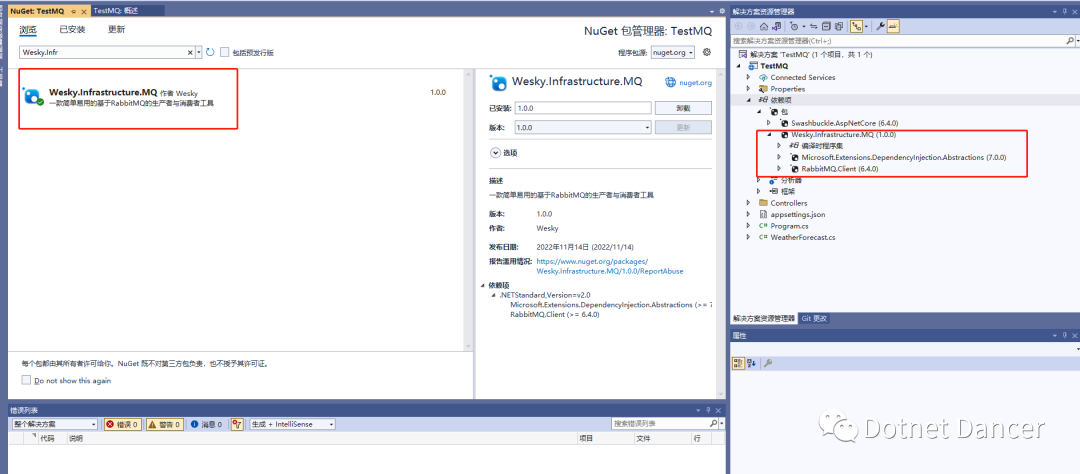Screen dimensions: 1080x474
Task: Open properties wrench icon in Solution Explorer toolbar
Action: 880,26
